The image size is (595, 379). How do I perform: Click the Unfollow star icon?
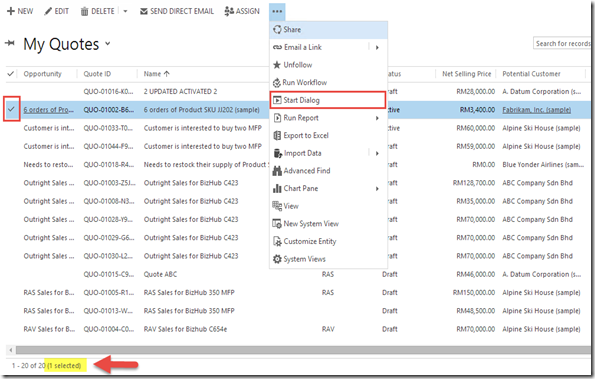tap(277, 65)
